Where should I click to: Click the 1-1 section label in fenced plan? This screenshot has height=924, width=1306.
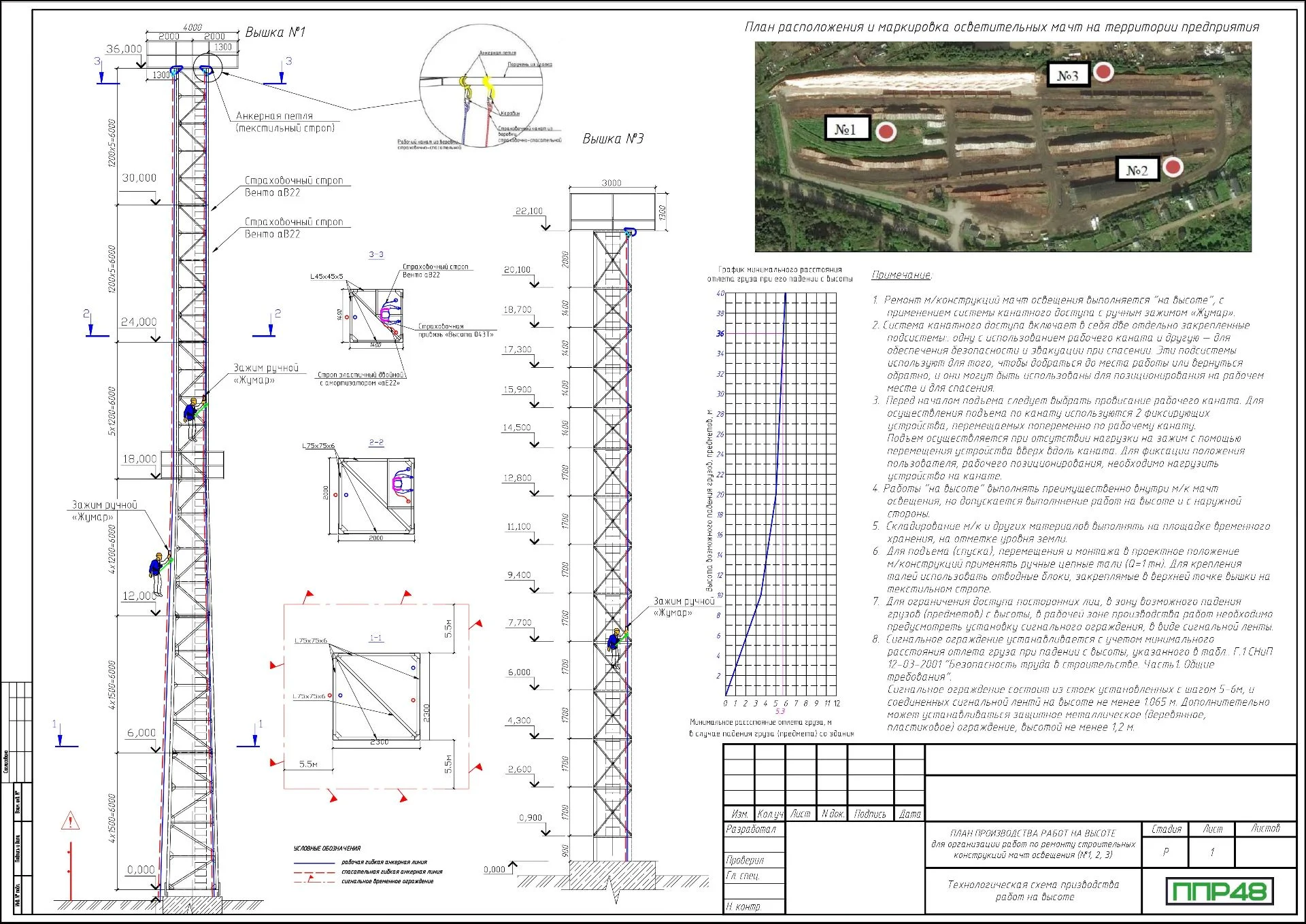coord(375,638)
